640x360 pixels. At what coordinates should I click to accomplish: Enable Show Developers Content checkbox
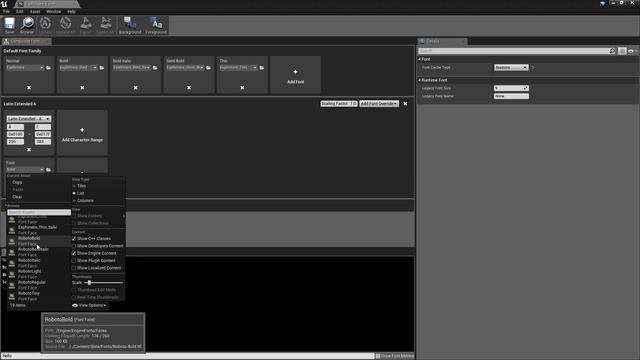point(74,246)
